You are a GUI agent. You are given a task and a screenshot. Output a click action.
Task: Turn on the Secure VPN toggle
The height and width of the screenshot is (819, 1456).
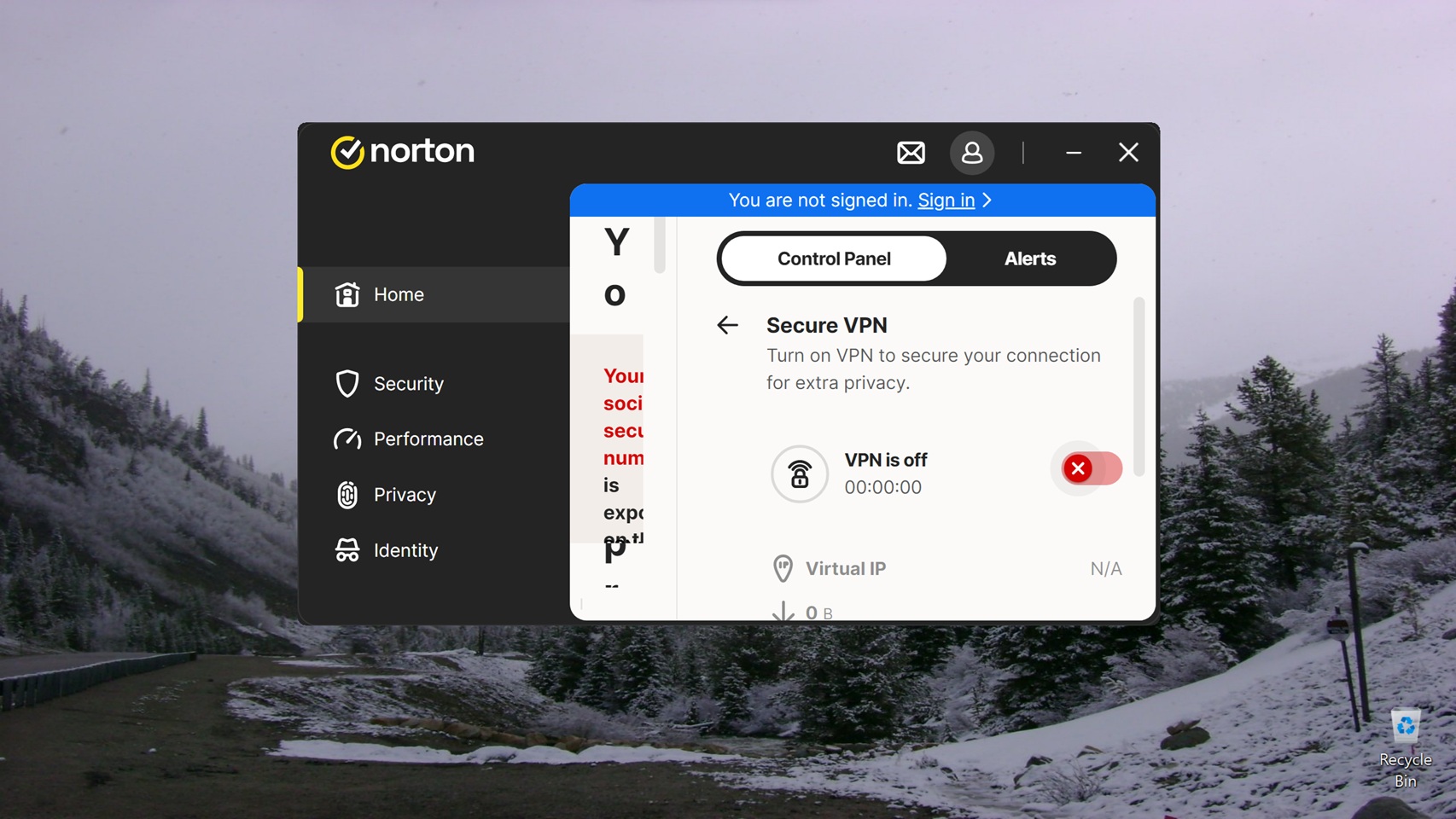(1092, 468)
